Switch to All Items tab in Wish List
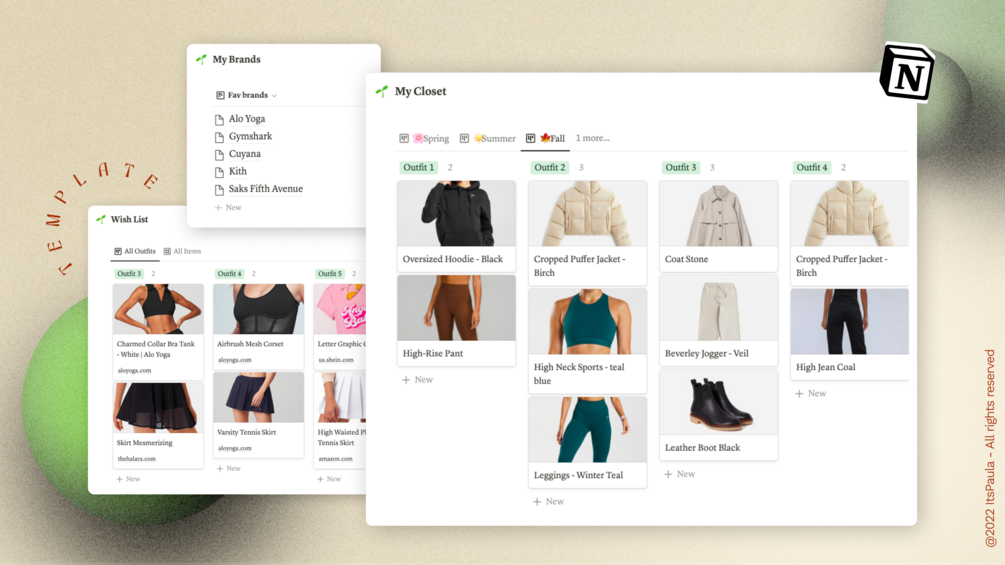Viewport: 1005px width, 565px height. point(183,251)
